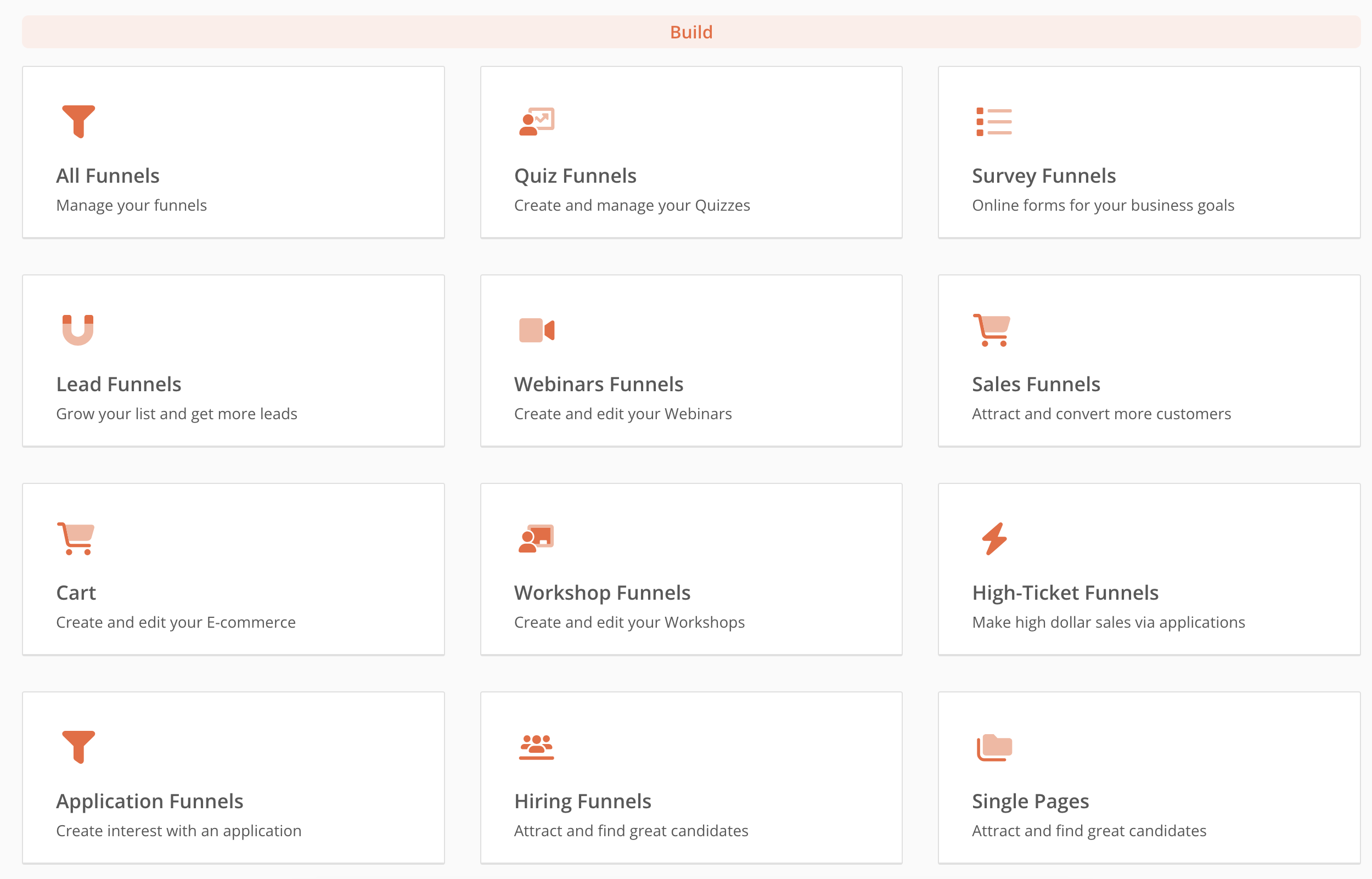The width and height of the screenshot is (1372, 879).
Task: Click the Workshop Funnels instructor icon
Action: coord(537,538)
